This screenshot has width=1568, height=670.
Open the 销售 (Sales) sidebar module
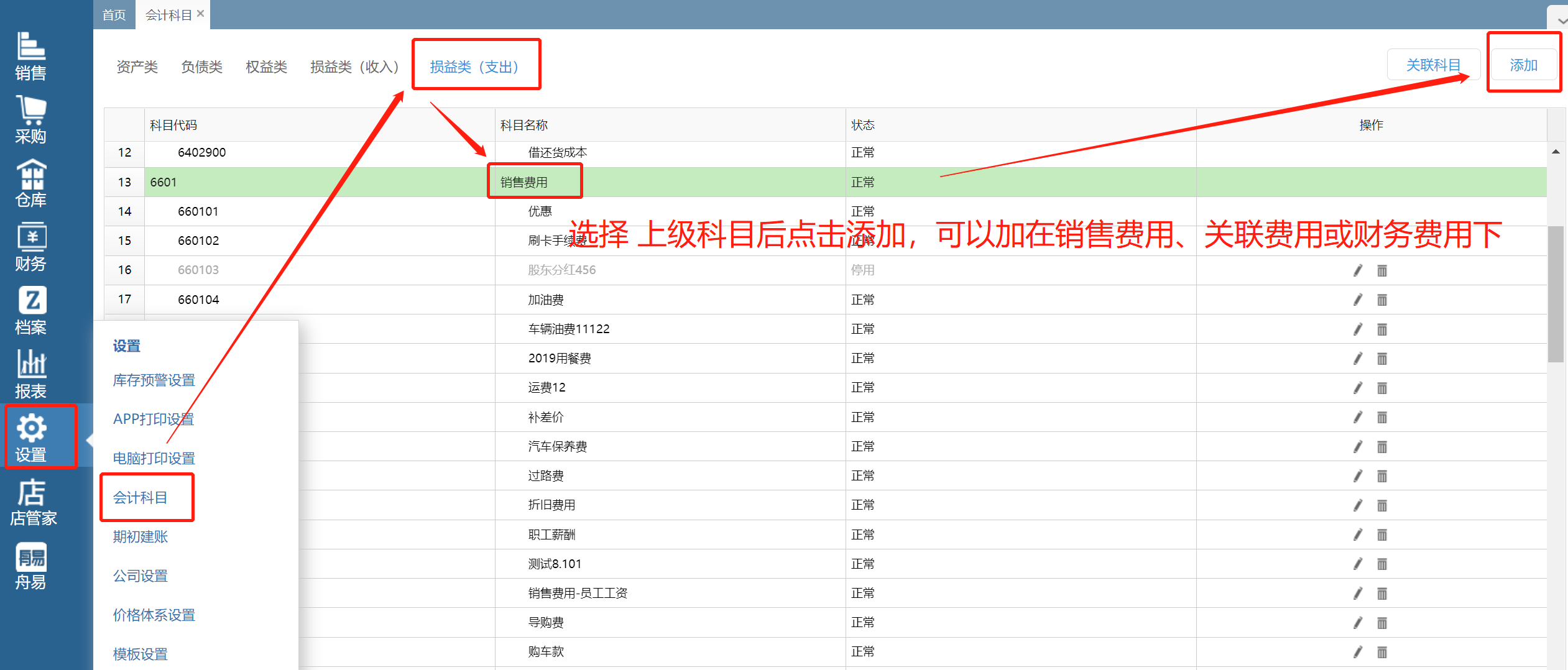[30, 56]
